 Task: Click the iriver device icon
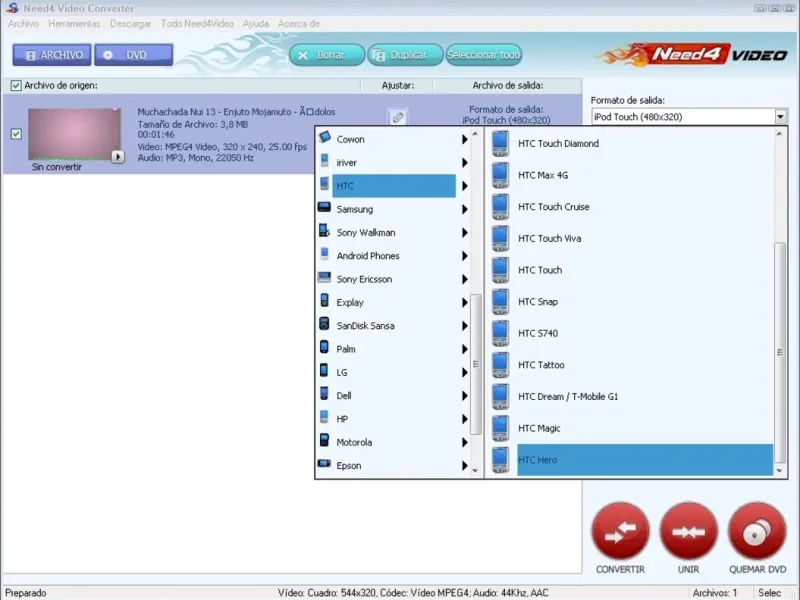(324, 161)
